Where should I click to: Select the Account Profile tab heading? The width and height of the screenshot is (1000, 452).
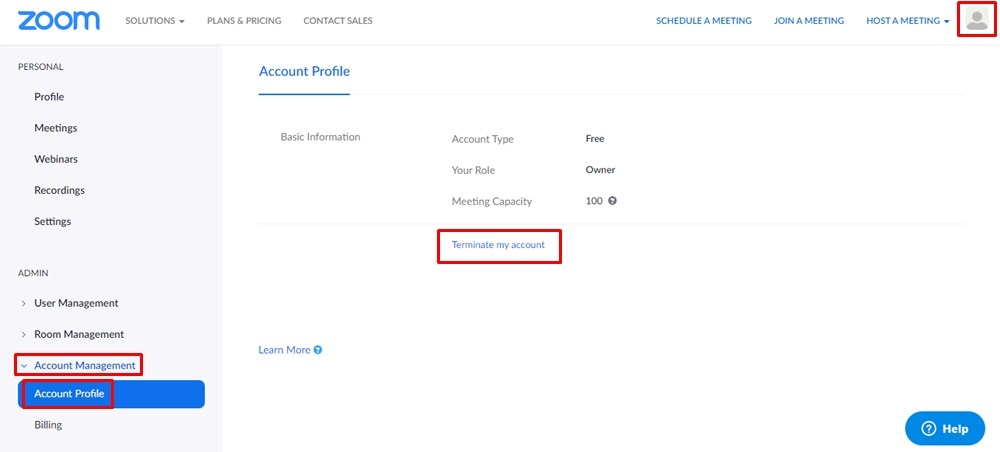point(304,71)
